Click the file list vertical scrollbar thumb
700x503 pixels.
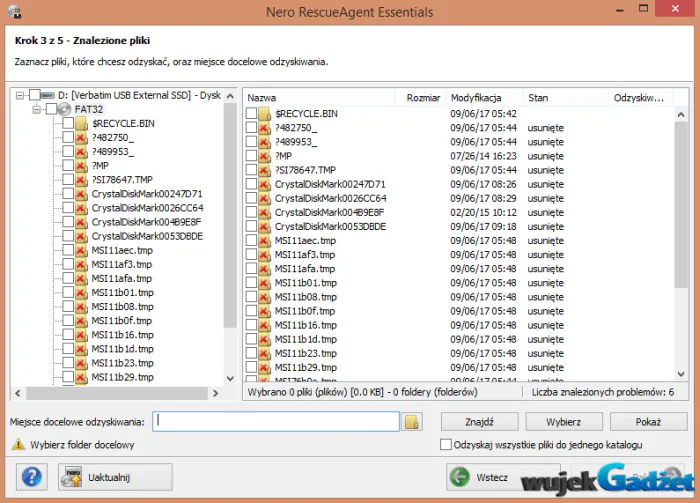click(x=681, y=205)
